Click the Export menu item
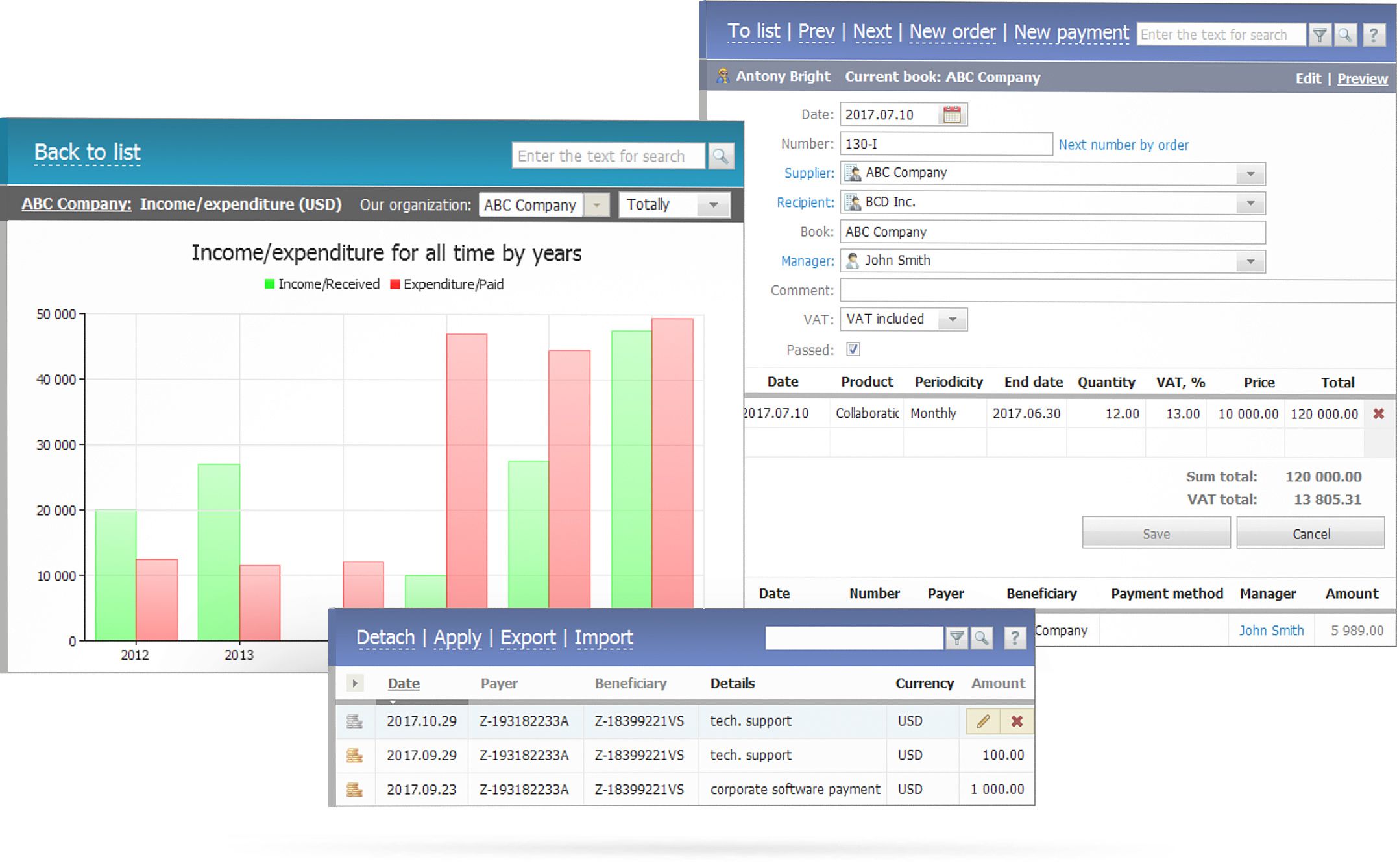Screen dimensions: 1397x868 point(528,638)
